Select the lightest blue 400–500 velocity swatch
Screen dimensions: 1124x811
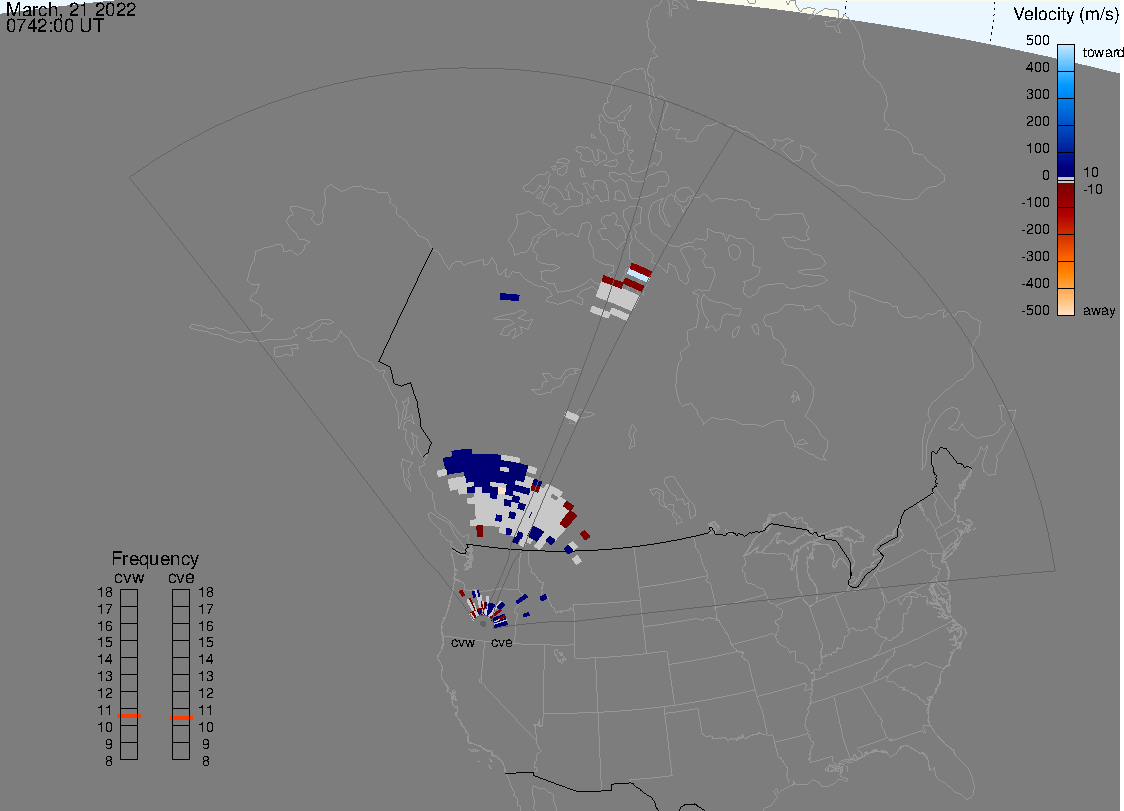pos(1066,57)
